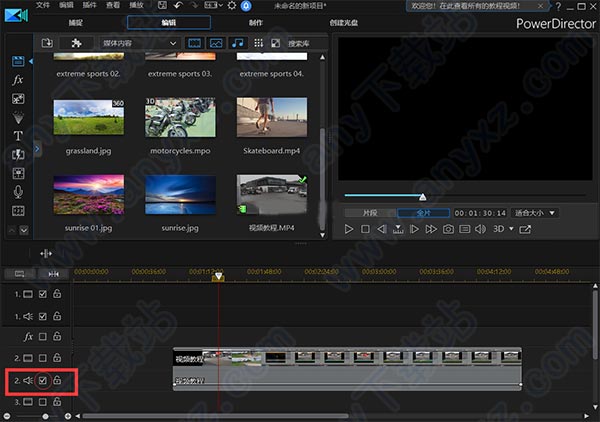Viewport: 600px width, 422px height.
Task: Undock the preview window icon
Action: point(525,229)
